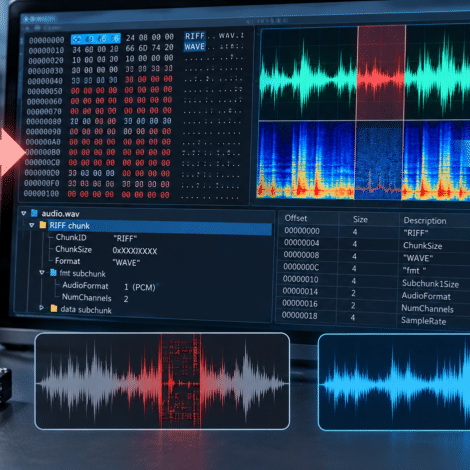Sort by the Size column header
The width and height of the screenshot is (470, 470).
[360, 219]
